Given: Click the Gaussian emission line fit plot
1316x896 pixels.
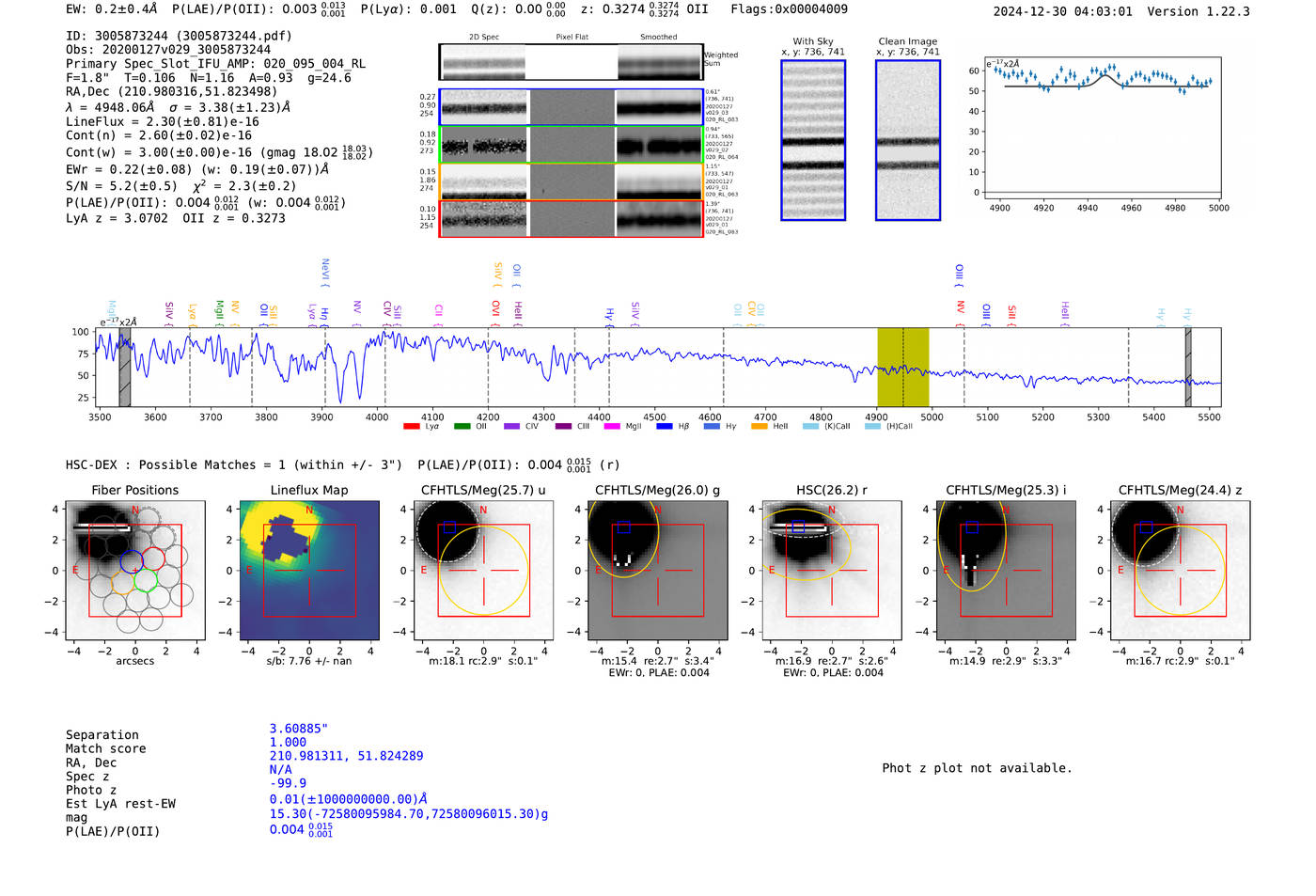Looking at the screenshot, I should (1102, 127).
